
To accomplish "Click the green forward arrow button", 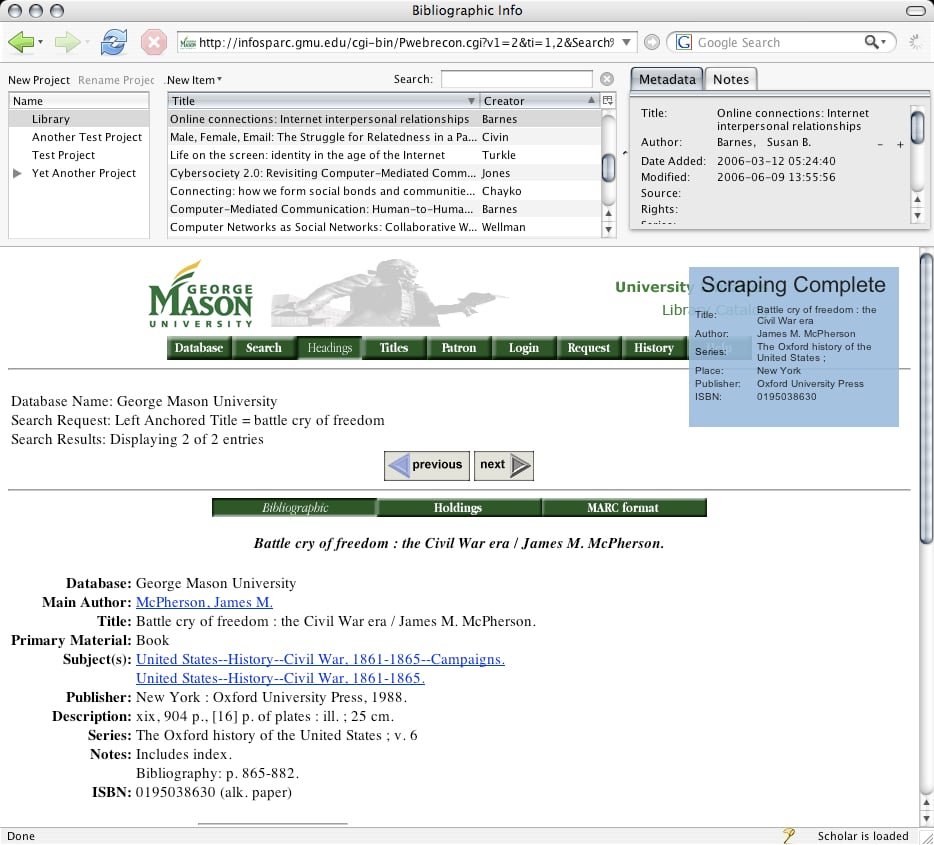I will tap(67, 42).
